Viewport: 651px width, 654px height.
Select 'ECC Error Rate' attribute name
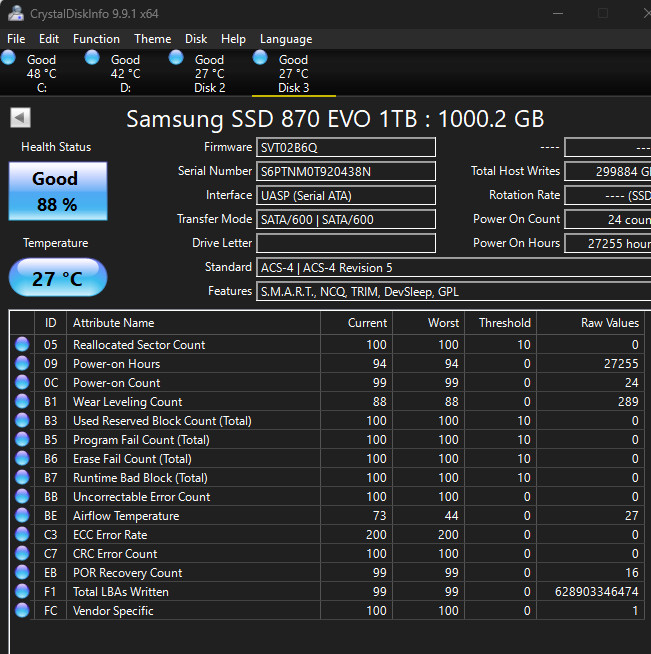[110, 535]
